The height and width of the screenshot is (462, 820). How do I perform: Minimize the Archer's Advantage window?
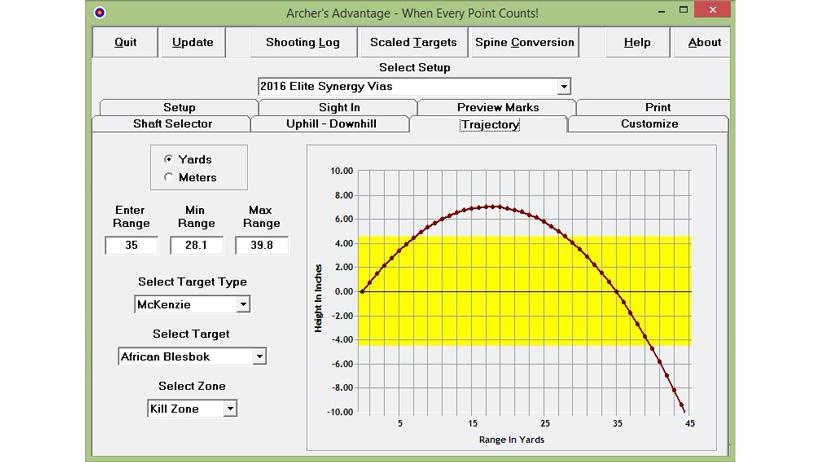click(662, 11)
